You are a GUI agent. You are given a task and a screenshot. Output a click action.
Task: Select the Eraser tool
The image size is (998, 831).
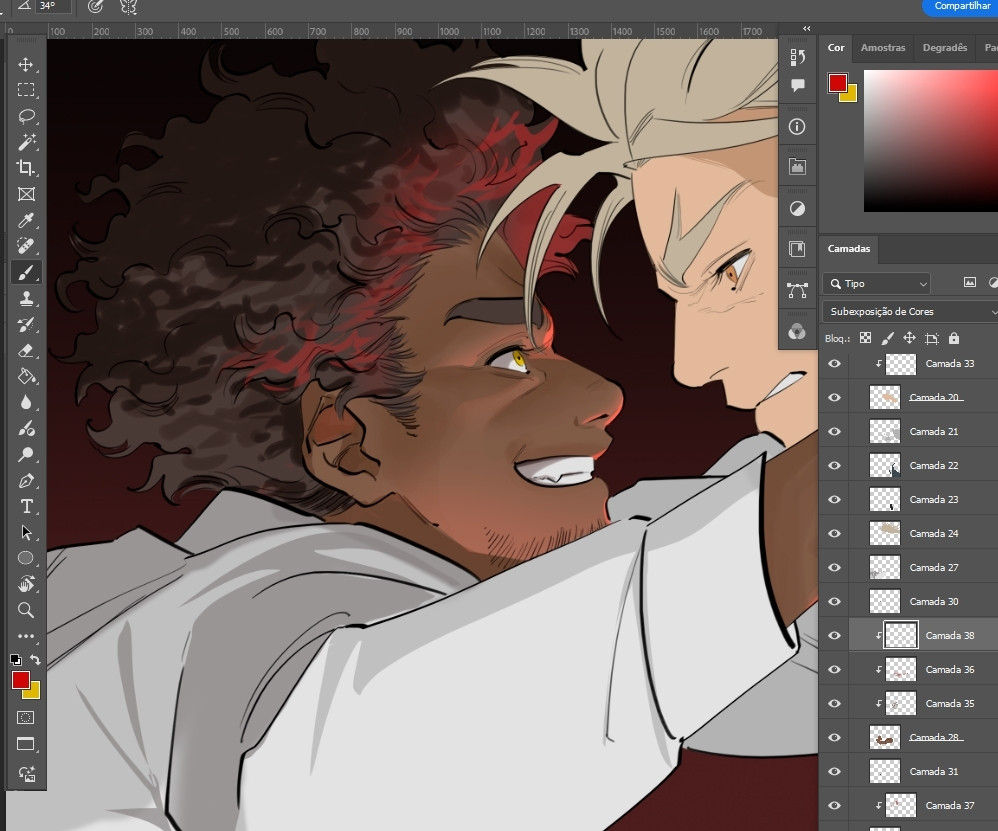click(x=25, y=351)
